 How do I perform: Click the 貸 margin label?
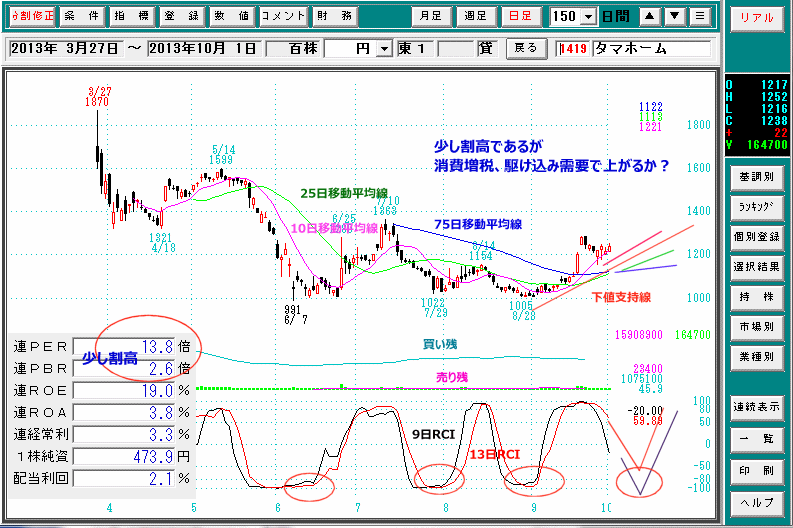tap(485, 49)
